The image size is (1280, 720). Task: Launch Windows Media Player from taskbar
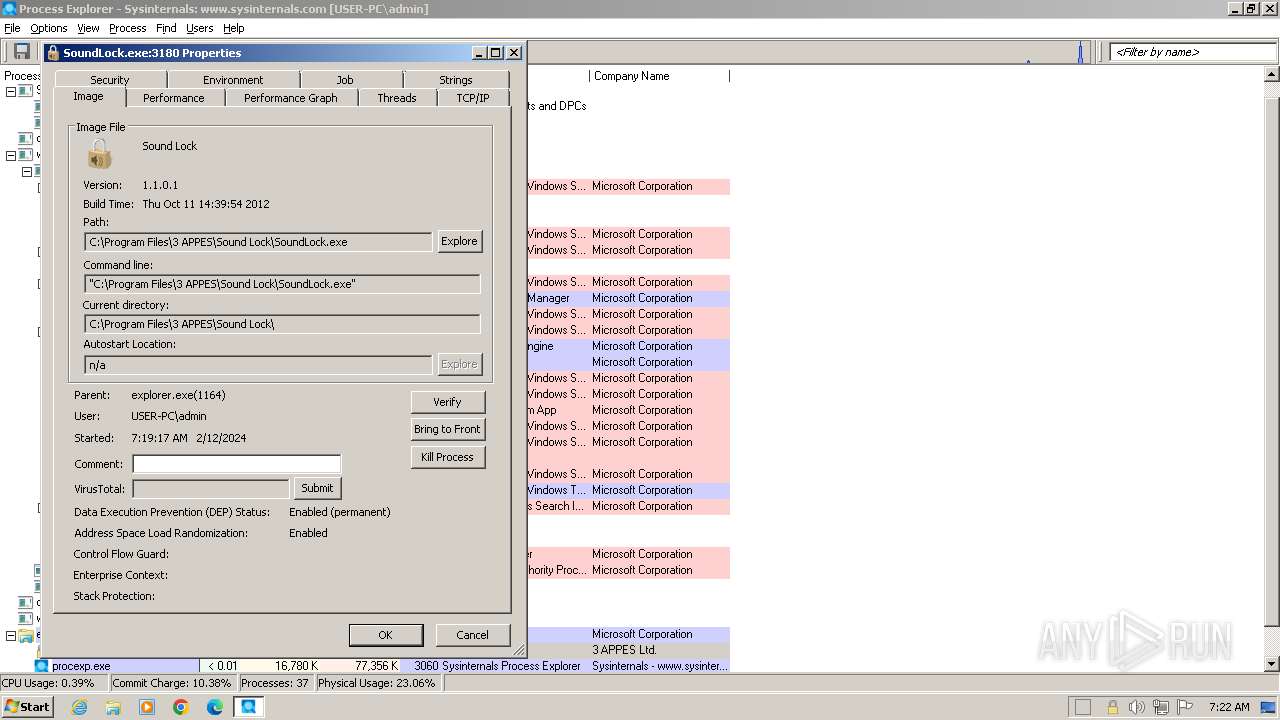[x=147, y=707]
